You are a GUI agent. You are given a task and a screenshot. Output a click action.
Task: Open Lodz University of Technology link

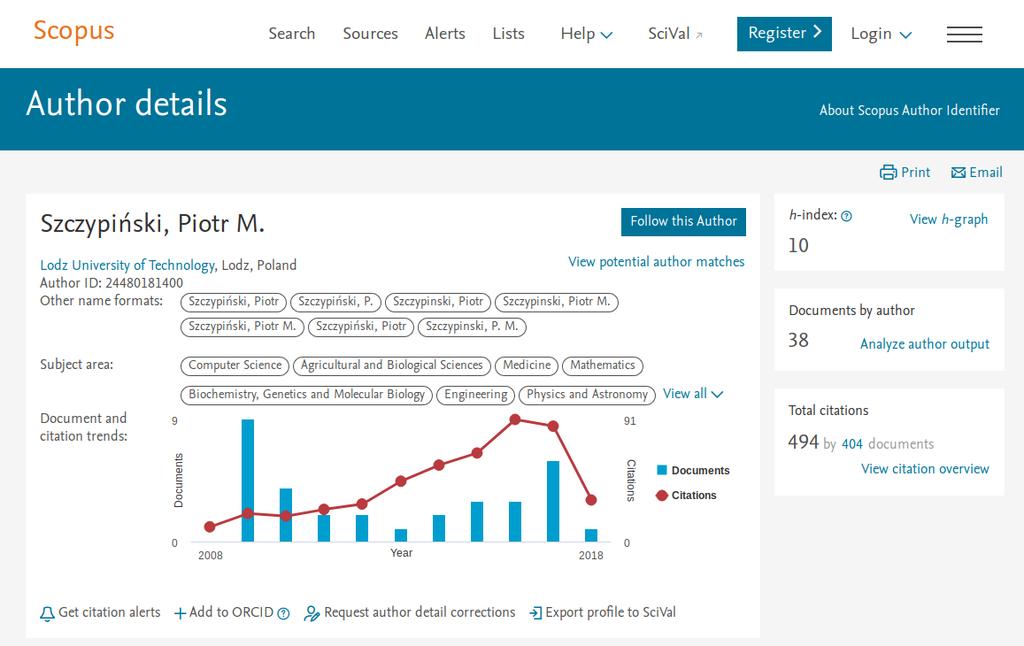click(127, 265)
